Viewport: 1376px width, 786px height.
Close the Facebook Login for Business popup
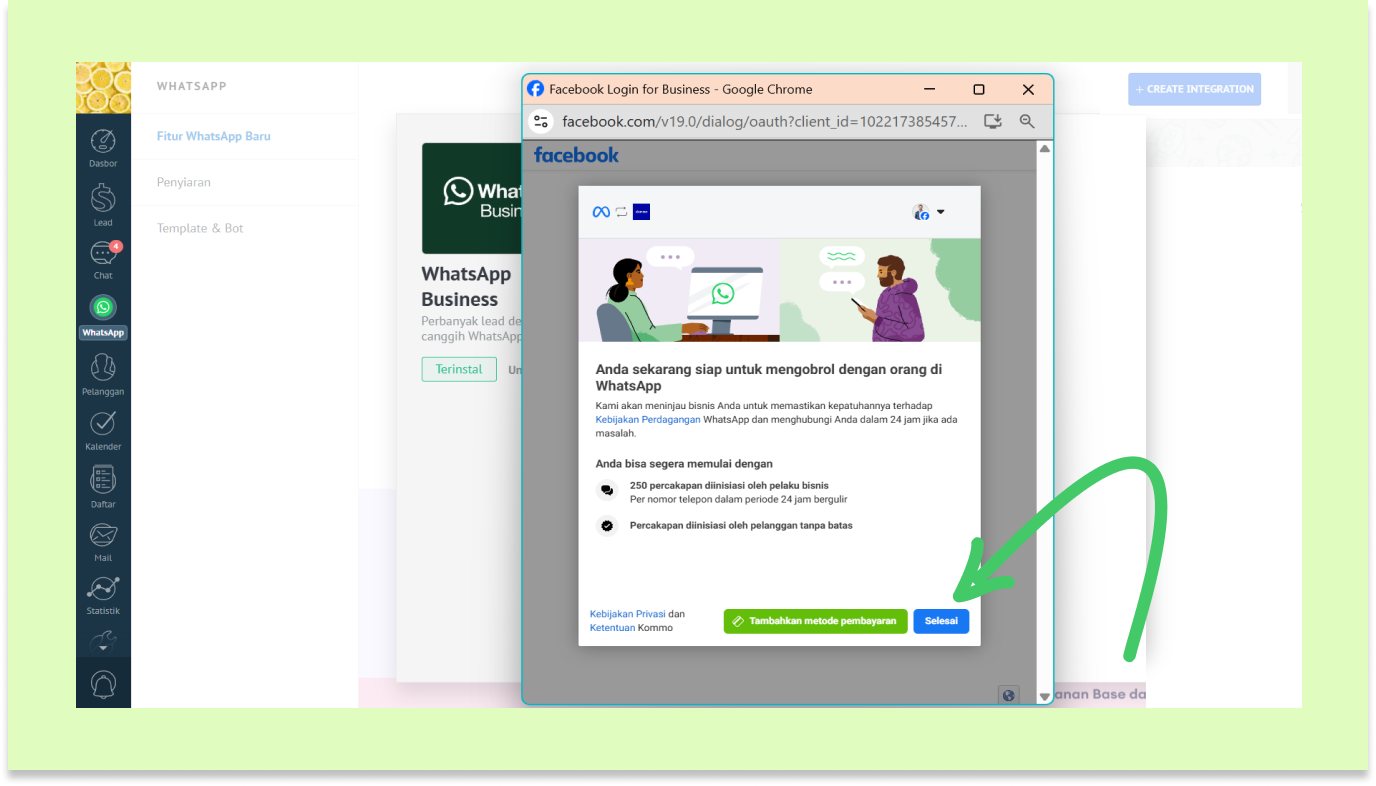point(1028,89)
